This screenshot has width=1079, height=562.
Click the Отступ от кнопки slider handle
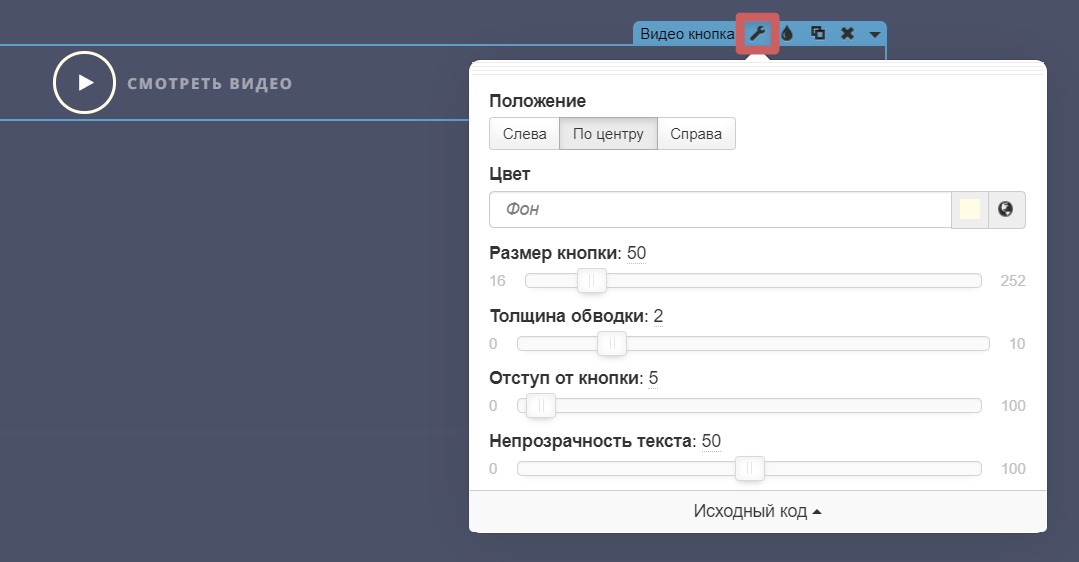click(x=541, y=406)
